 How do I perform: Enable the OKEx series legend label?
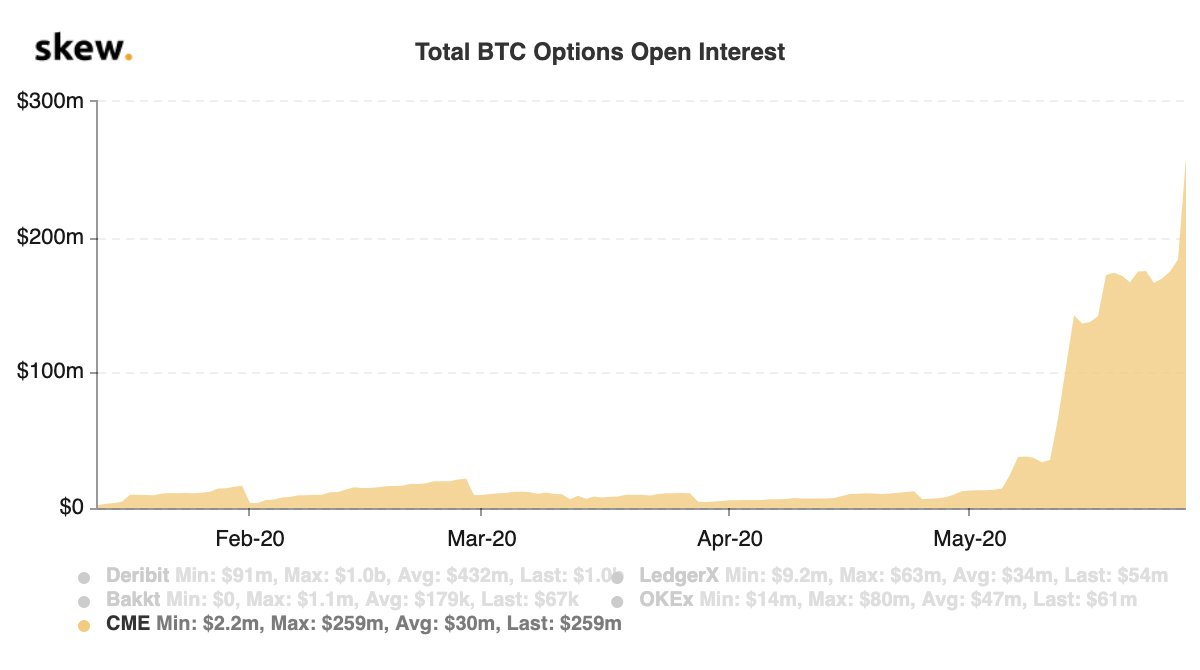[x=667, y=600]
